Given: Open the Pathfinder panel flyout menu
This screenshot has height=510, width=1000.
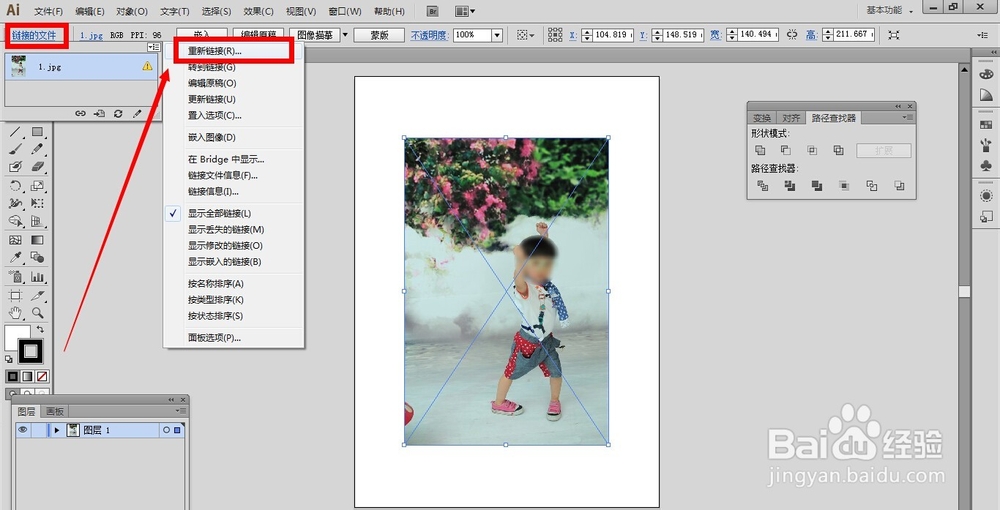Looking at the screenshot, I should click(908, 117).
